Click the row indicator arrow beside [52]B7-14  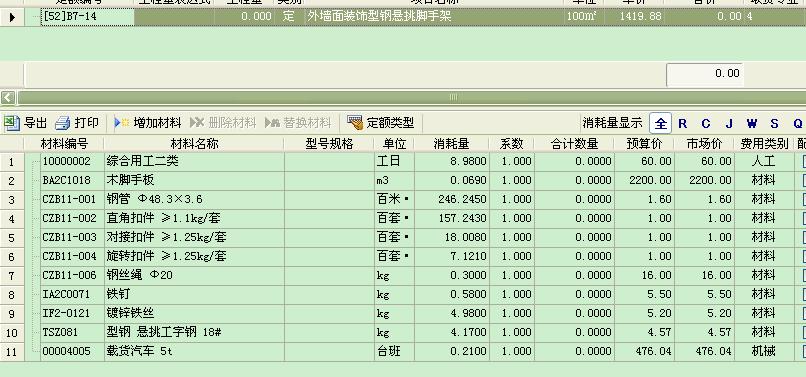(x=12, y=17)
